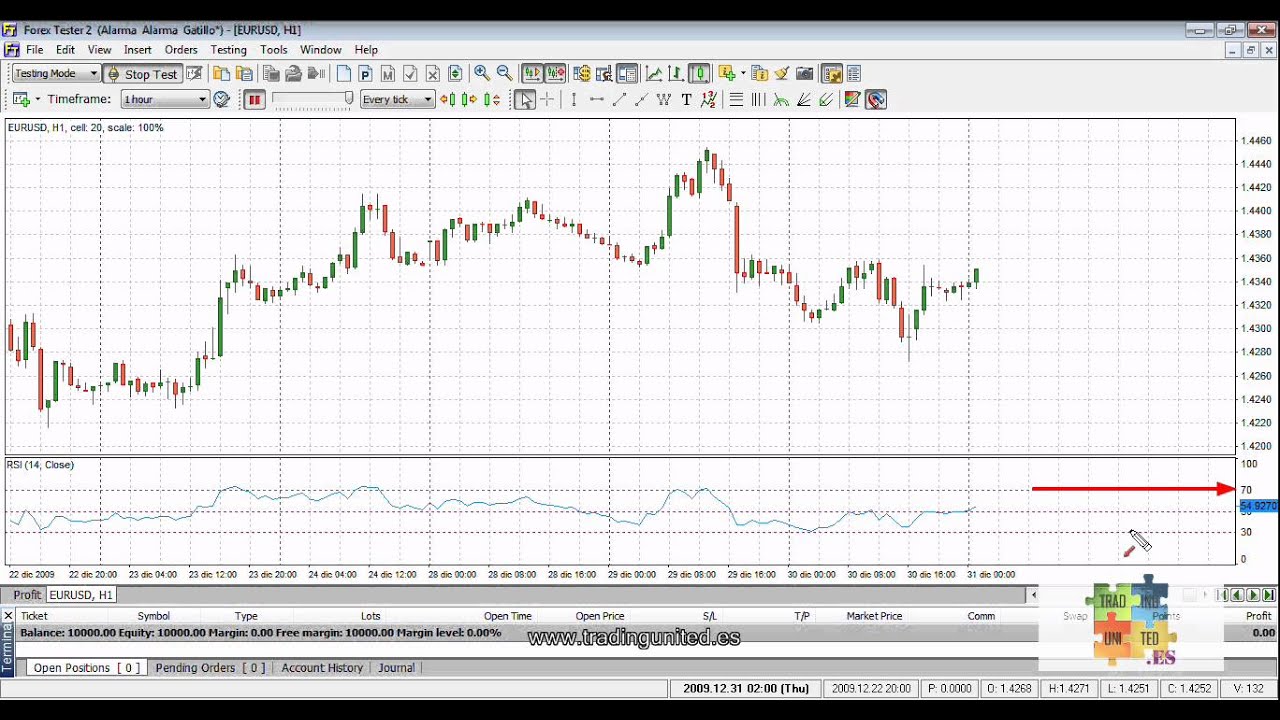Click the new order icon with plus

(21, 99)
